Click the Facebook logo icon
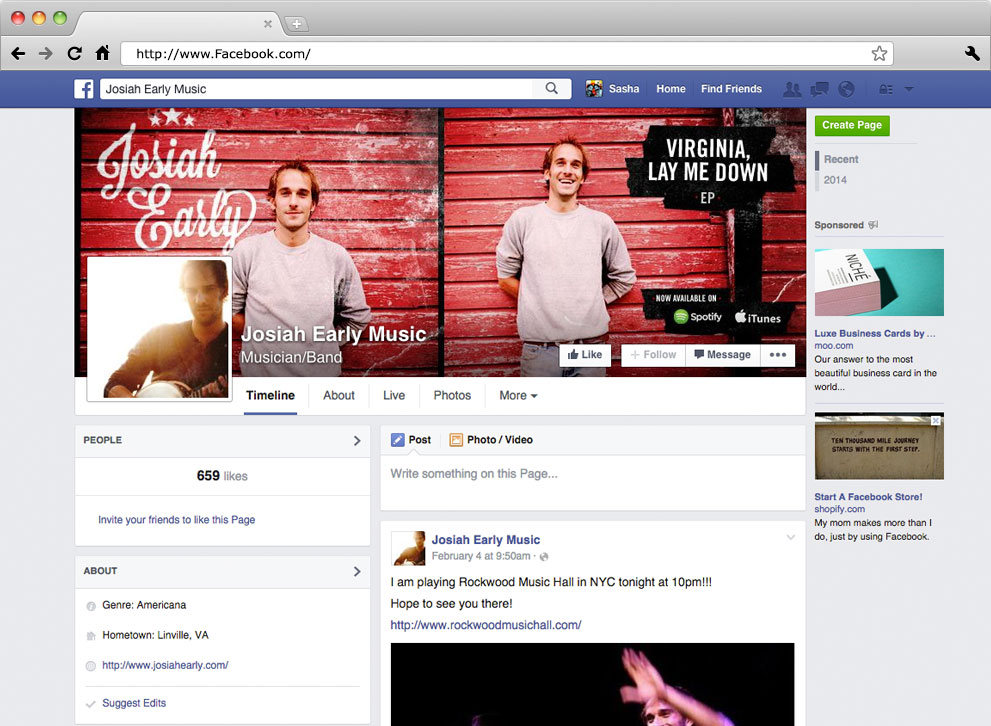 [x=84, y=89]
